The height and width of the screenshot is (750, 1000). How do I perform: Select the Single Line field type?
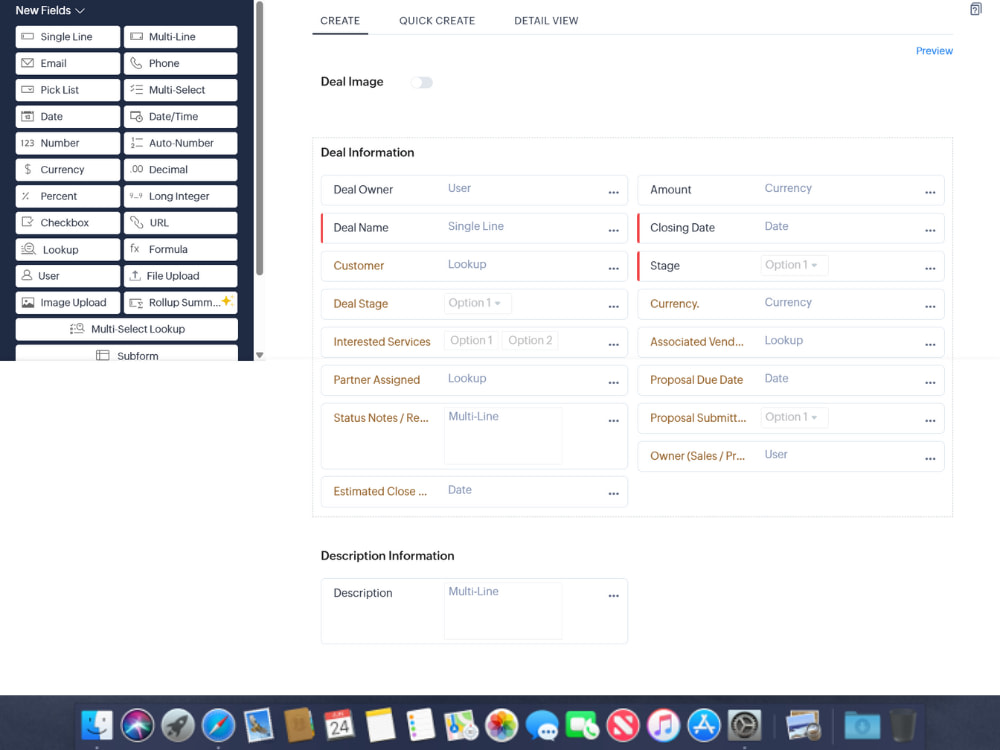click(x=68, y=37)
